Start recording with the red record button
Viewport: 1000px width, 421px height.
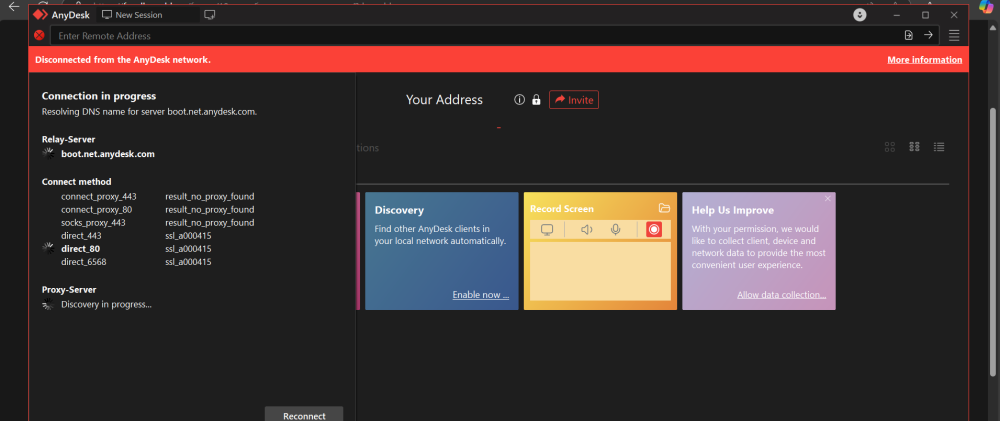pyautogui.click(x=654, y=230)
